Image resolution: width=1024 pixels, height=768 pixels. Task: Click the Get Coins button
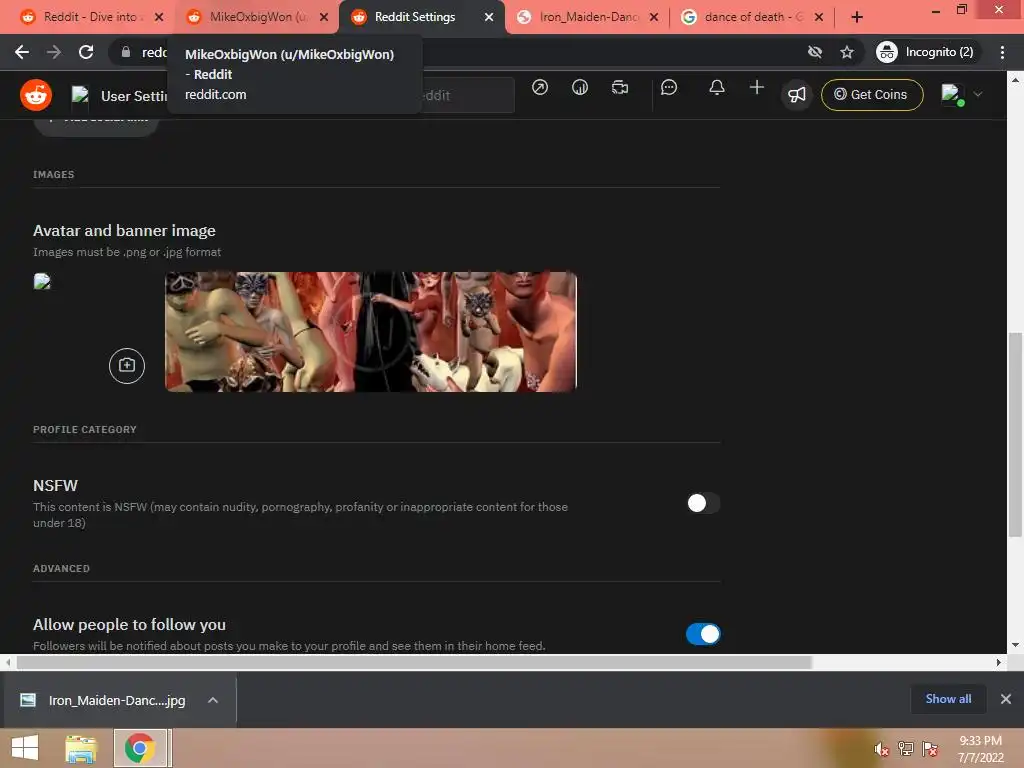tap(872, 95)
